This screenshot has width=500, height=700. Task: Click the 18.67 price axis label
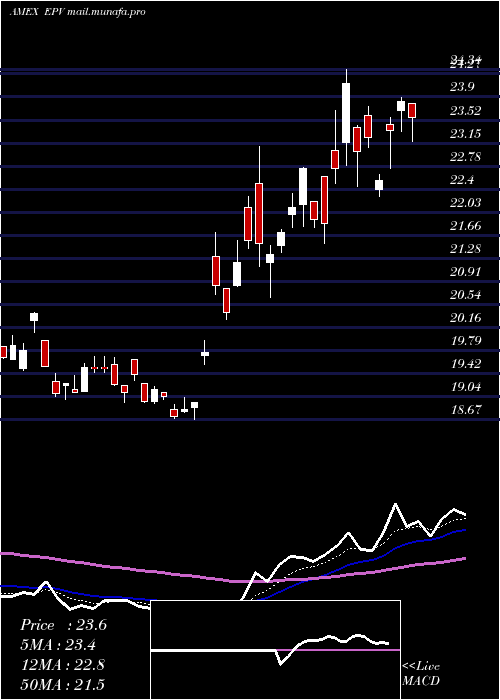click(466, 409)
